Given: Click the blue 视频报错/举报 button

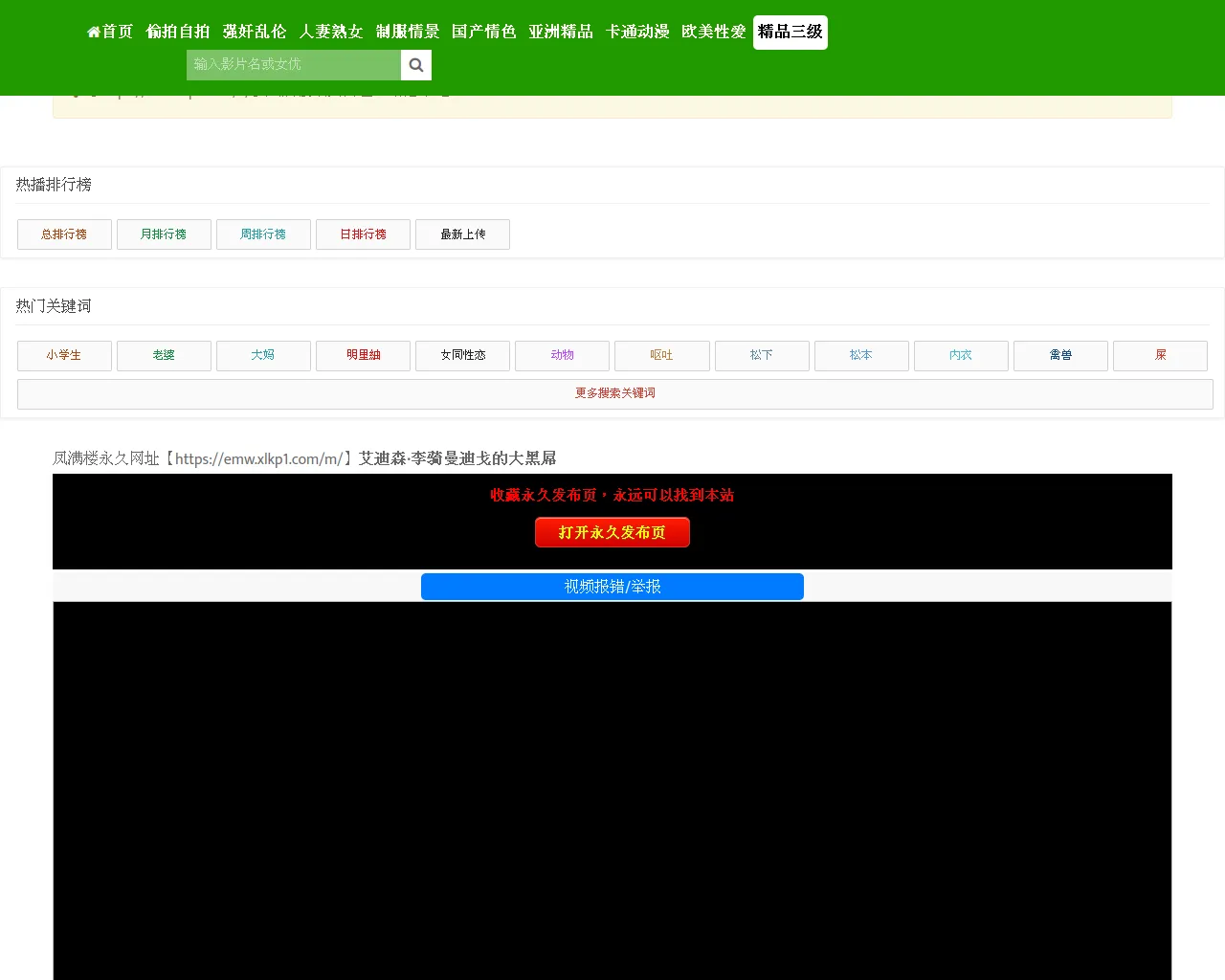Looking at the screenshot, I should point(612,587).
